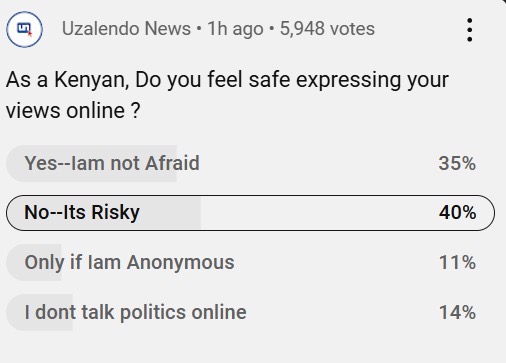Image resolution: width=506 pixels, height=363 pixels.
Task: Open the Uzalendo News channel avatar
Action: point(24,29)
